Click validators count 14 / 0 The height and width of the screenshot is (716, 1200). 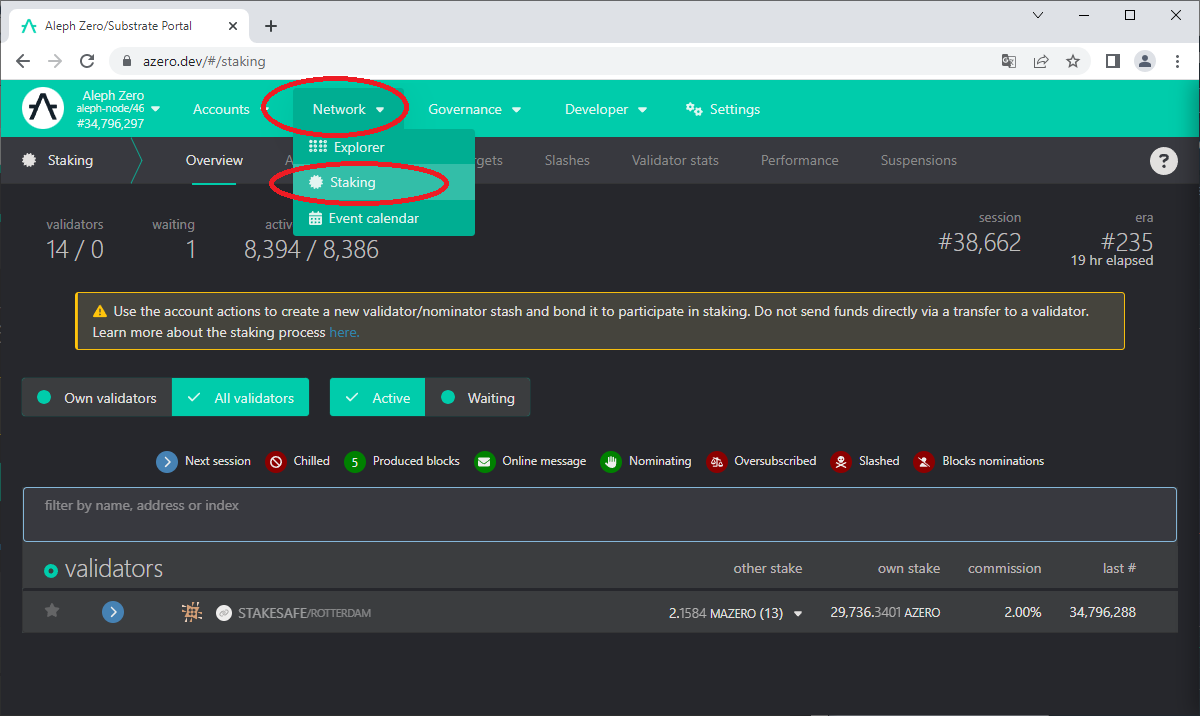(75, 249)
